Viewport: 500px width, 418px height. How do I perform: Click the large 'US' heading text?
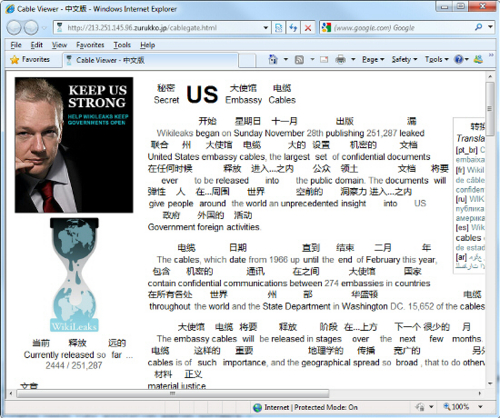click(202, 94)
